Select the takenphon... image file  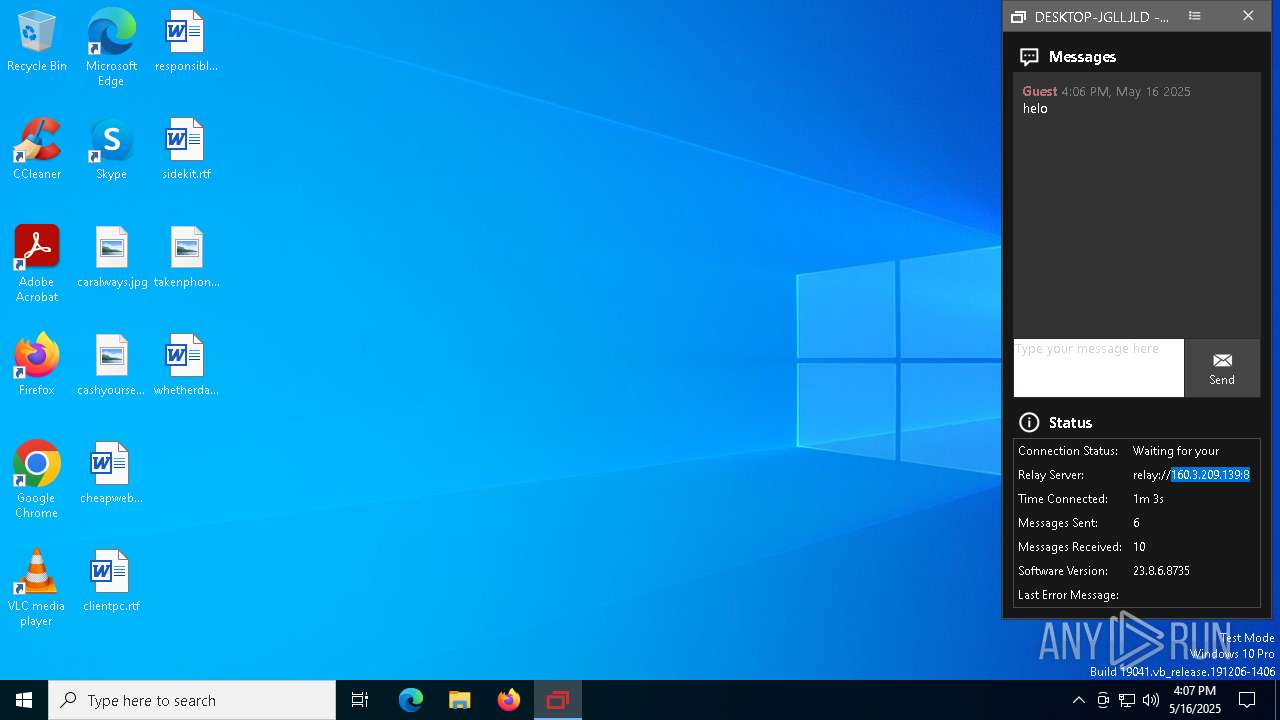click(x=186, y=258)
